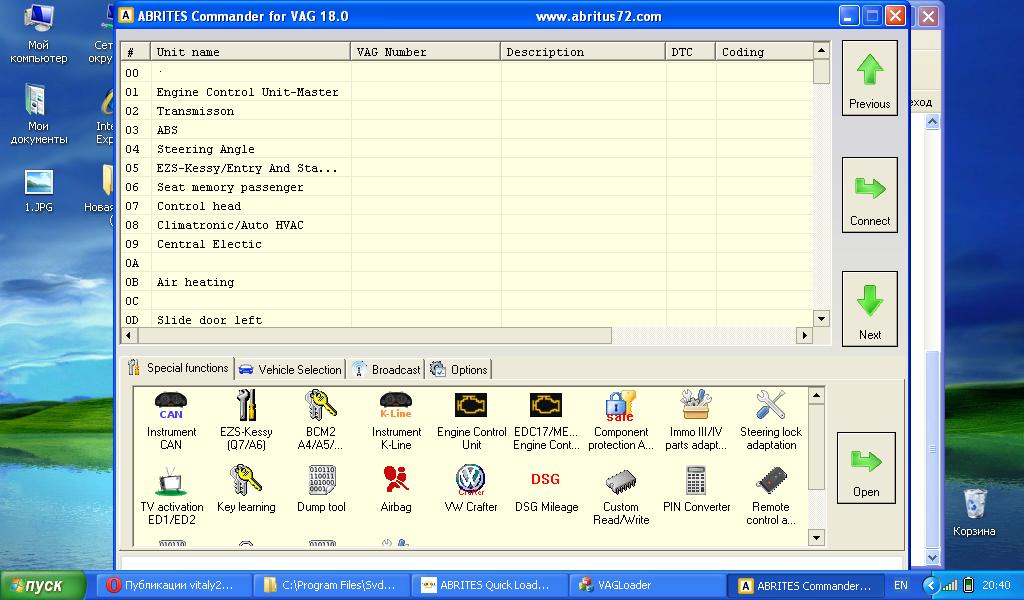Select the Seat memory passenger row
This screenshot has height=600, width=1024.
(x=467, y=187)
